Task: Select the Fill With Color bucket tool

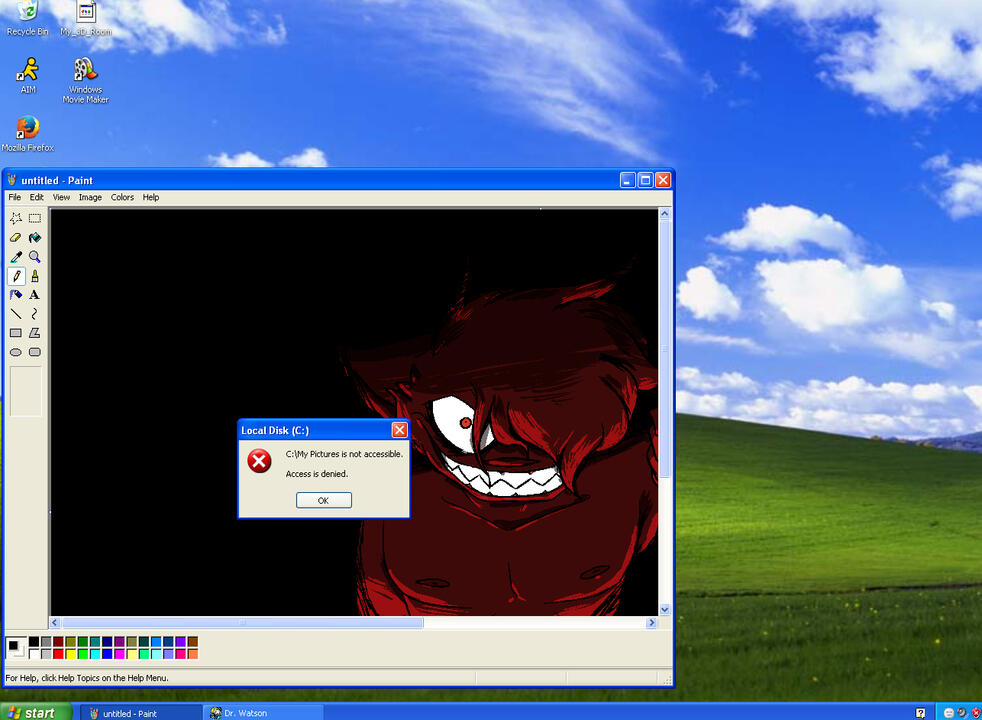Action: [35, 238]
